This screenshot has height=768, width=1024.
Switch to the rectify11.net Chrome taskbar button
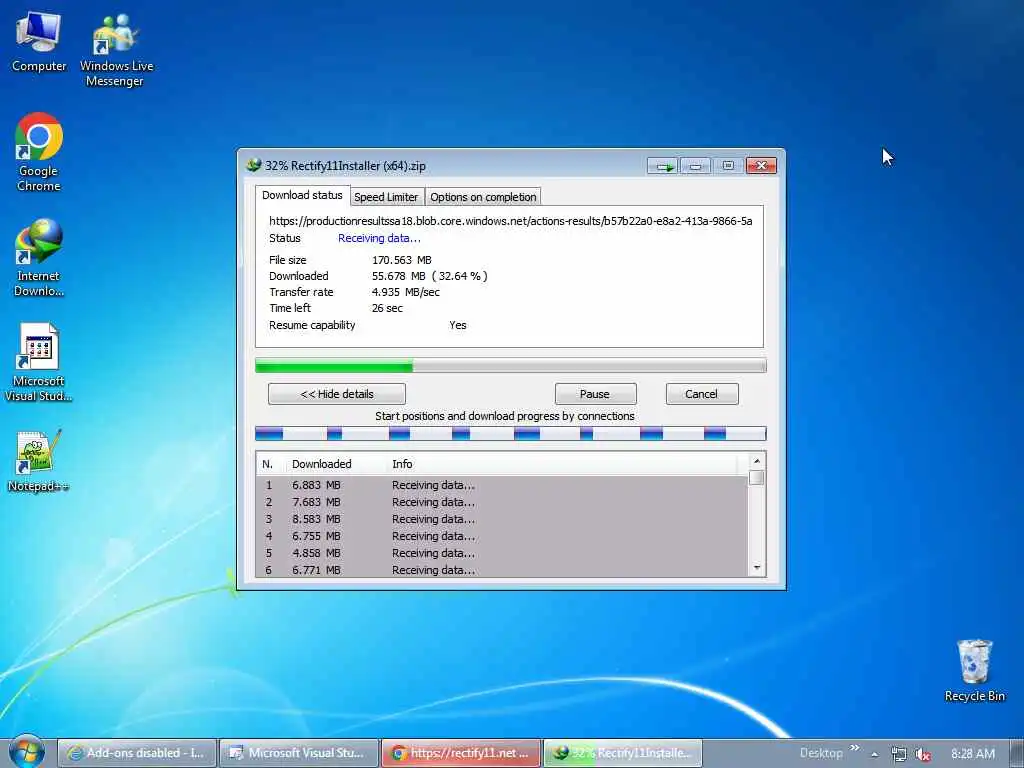461,753
